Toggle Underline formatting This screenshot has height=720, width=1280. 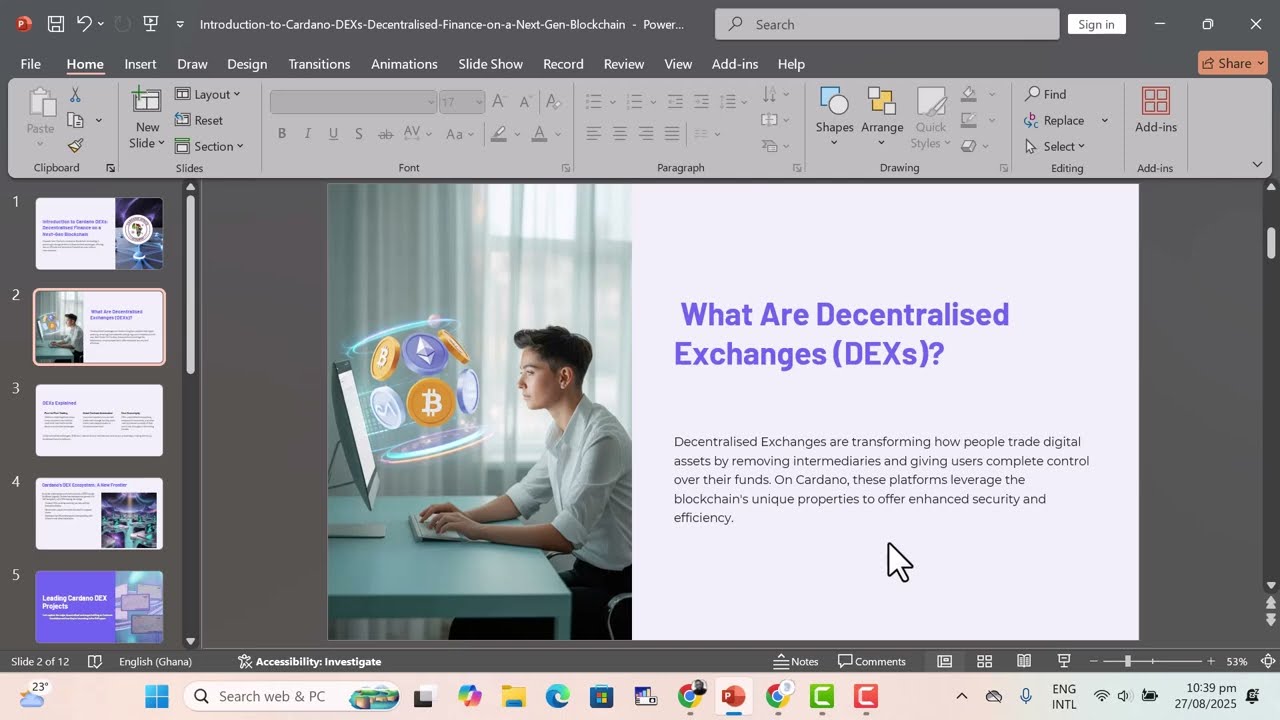[x=333, y=134]
